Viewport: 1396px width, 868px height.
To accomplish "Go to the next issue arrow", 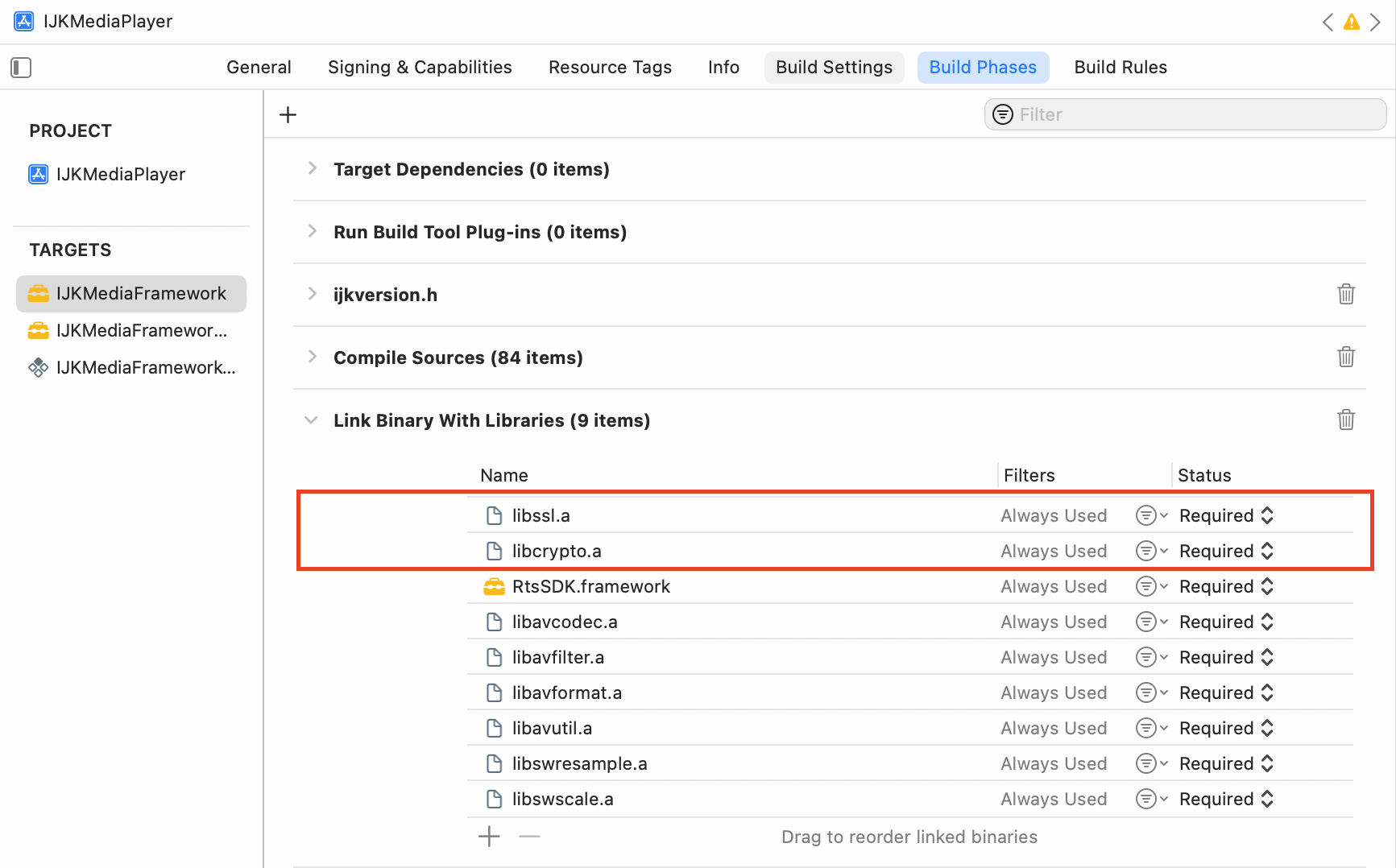I will pos(1376,22).
